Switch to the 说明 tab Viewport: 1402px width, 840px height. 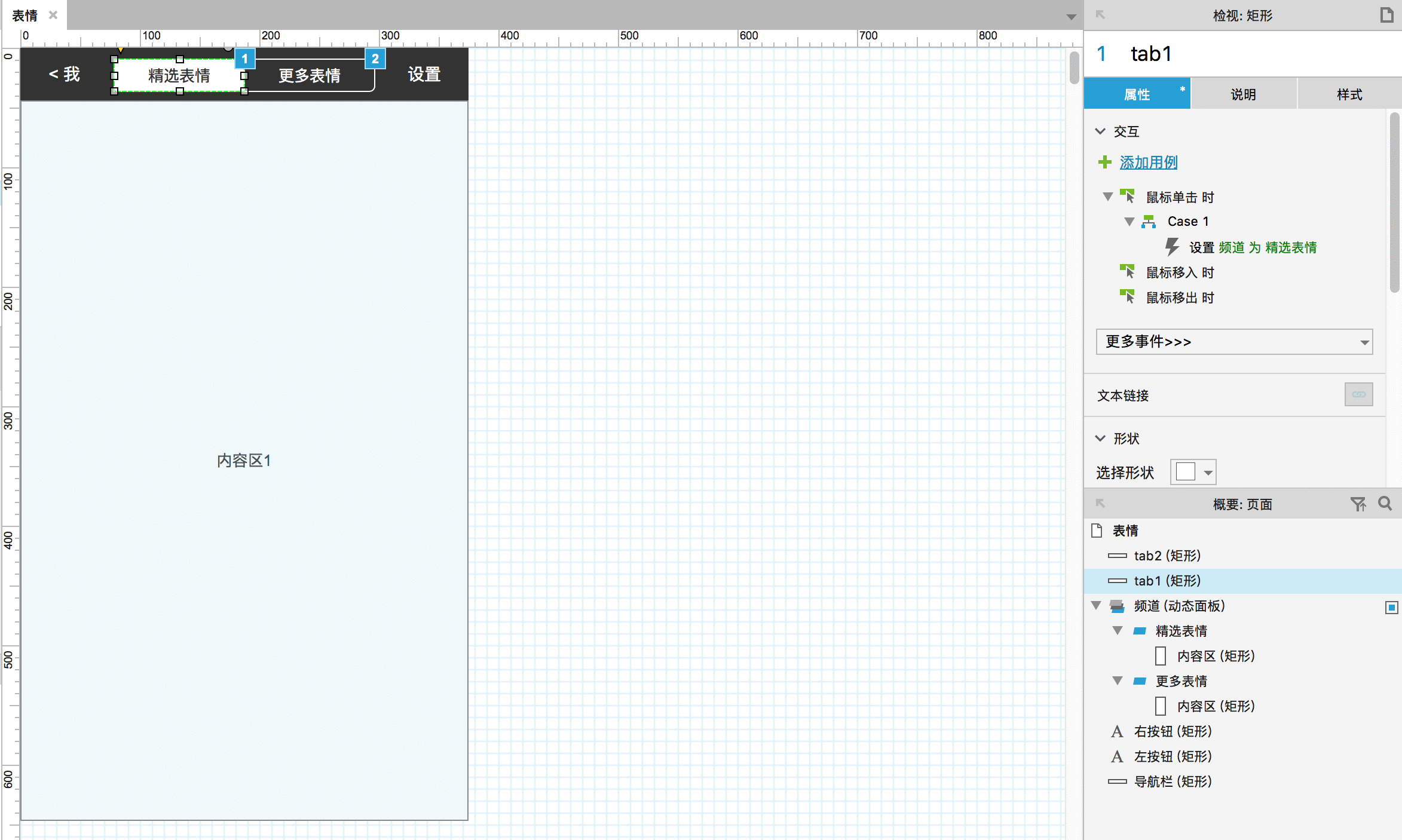pos(1243,94)
